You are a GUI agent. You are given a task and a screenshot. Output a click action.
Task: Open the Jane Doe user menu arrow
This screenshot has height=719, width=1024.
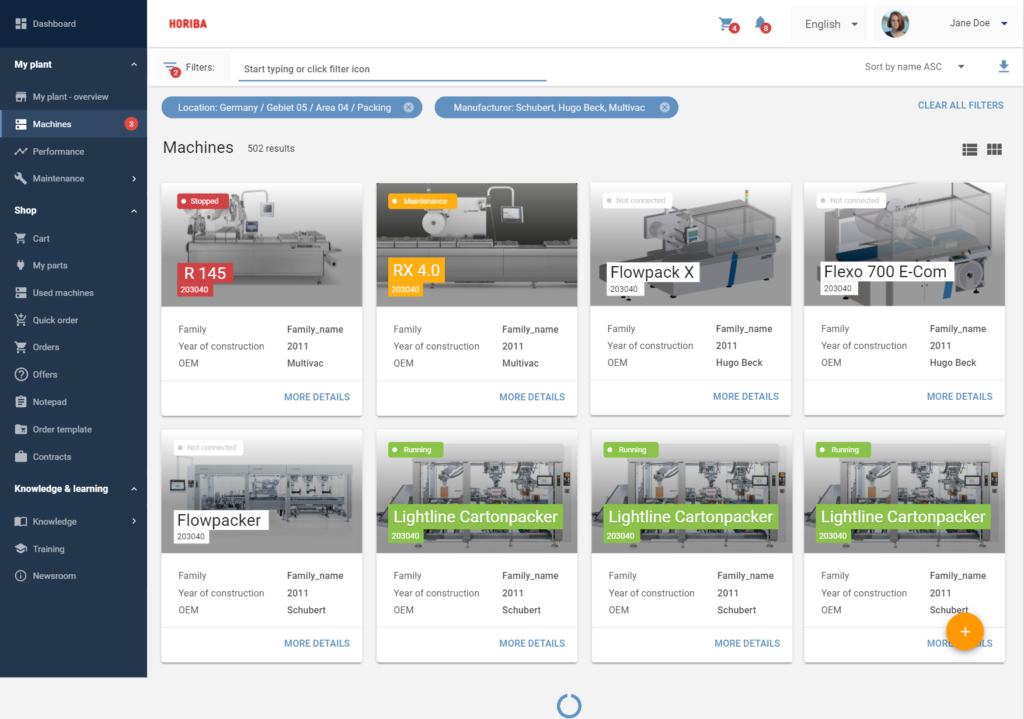click(x=1004, y=24)
